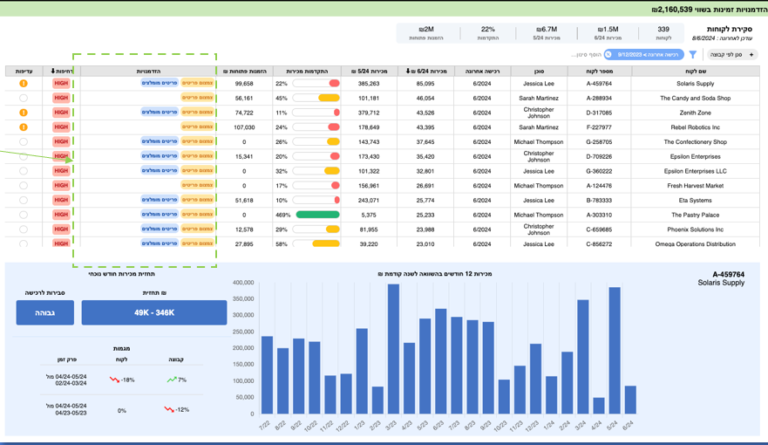768x445 pixels.
Task: Sort by the urgency column header arrow
Action: 53,71
